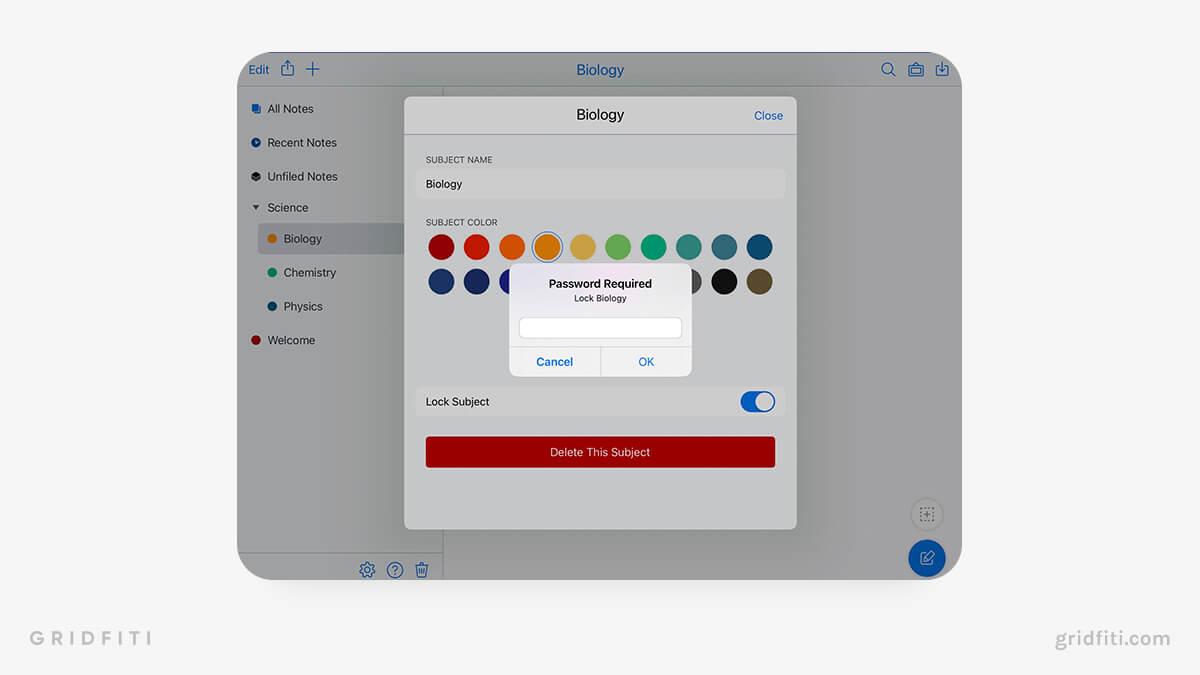Confirm with OK in the password prompt

(645, 361)
